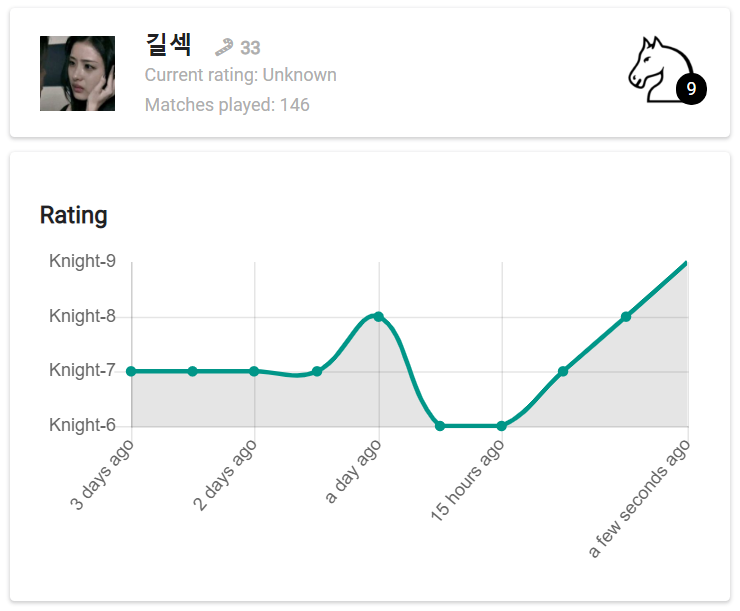Click the Knight-8 axis label
Viewport: 740px width, 611px height.
(x=82, y=316)
